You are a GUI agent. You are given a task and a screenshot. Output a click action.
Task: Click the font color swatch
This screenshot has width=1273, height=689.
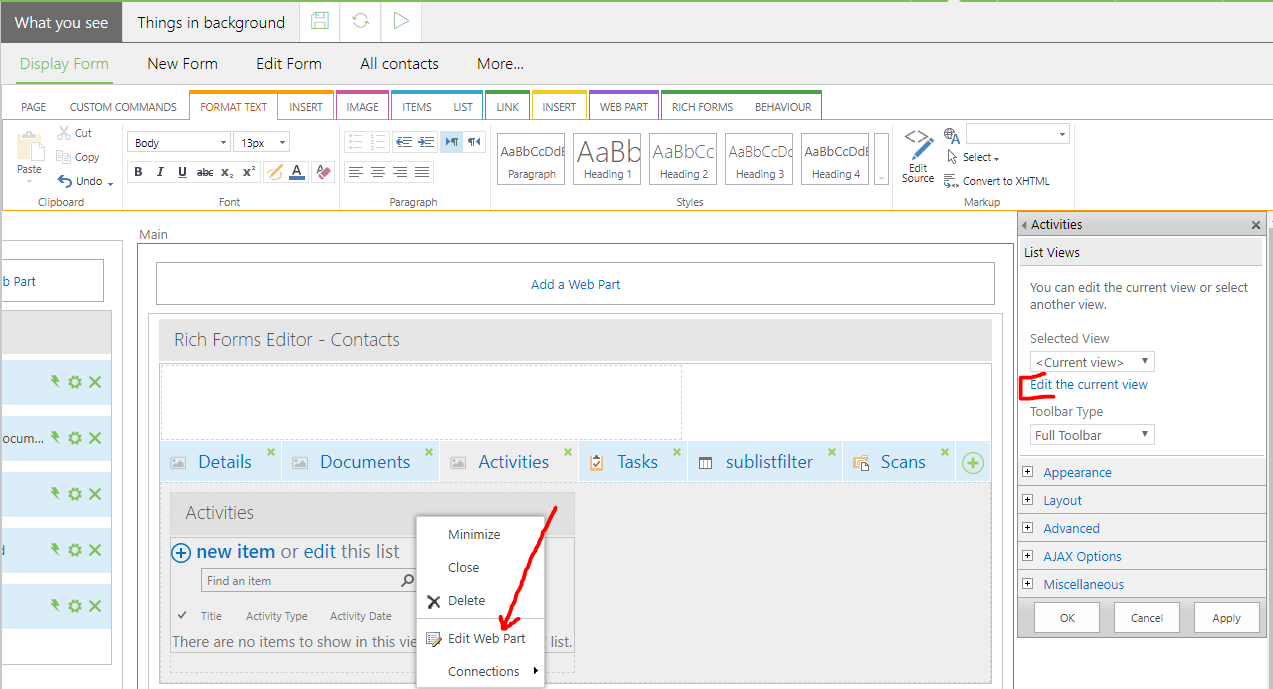(297, 172)
